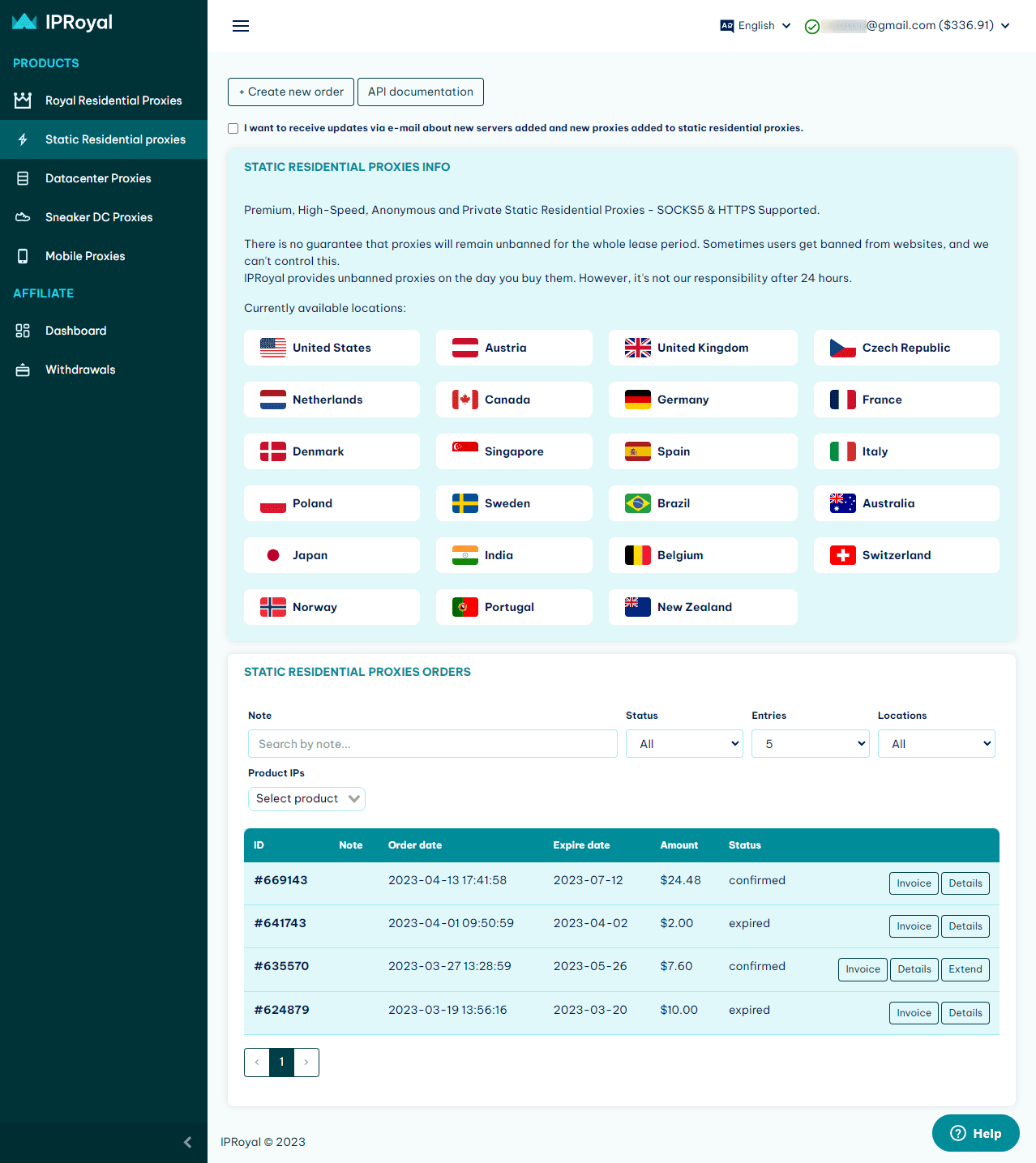This screenshot has width=1036, height=1163.
Task: Select the Netherlands location card
Action: (332, 400)
